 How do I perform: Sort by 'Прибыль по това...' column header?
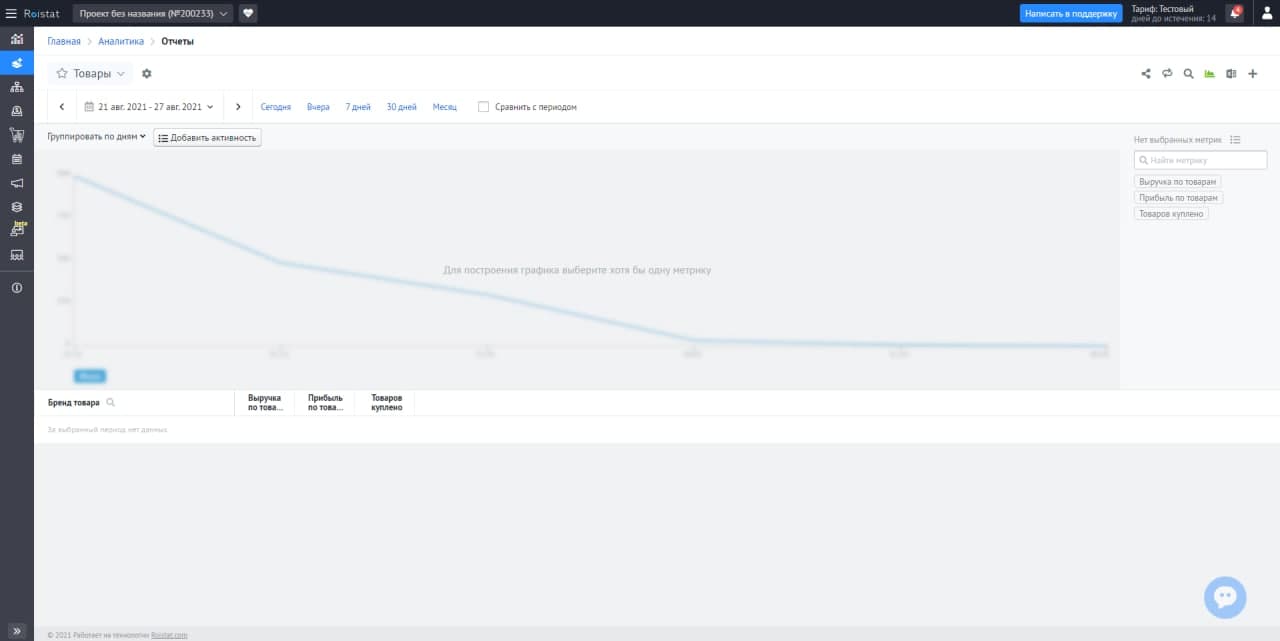[325, 403]
